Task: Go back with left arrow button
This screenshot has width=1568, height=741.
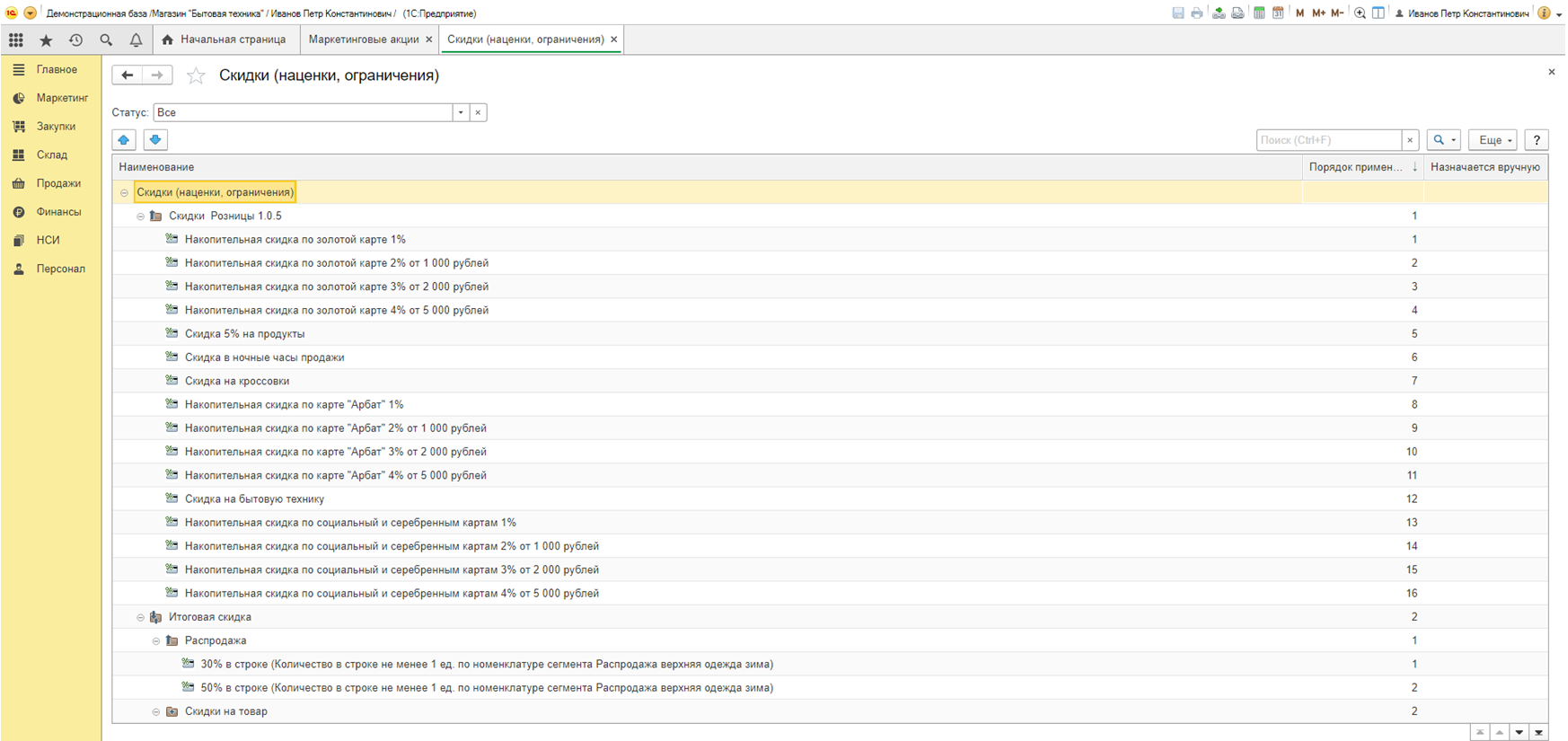Action: [128, 75]
